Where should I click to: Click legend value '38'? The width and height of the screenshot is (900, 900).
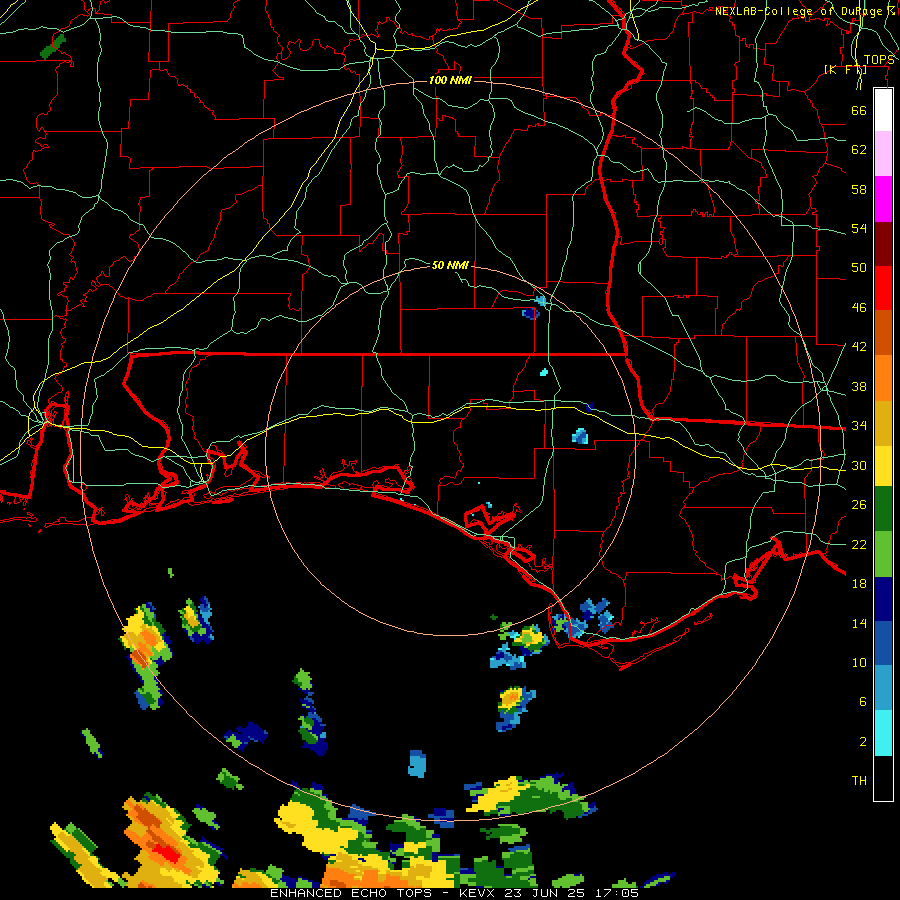pyautogui.click(x=859, y=386)
